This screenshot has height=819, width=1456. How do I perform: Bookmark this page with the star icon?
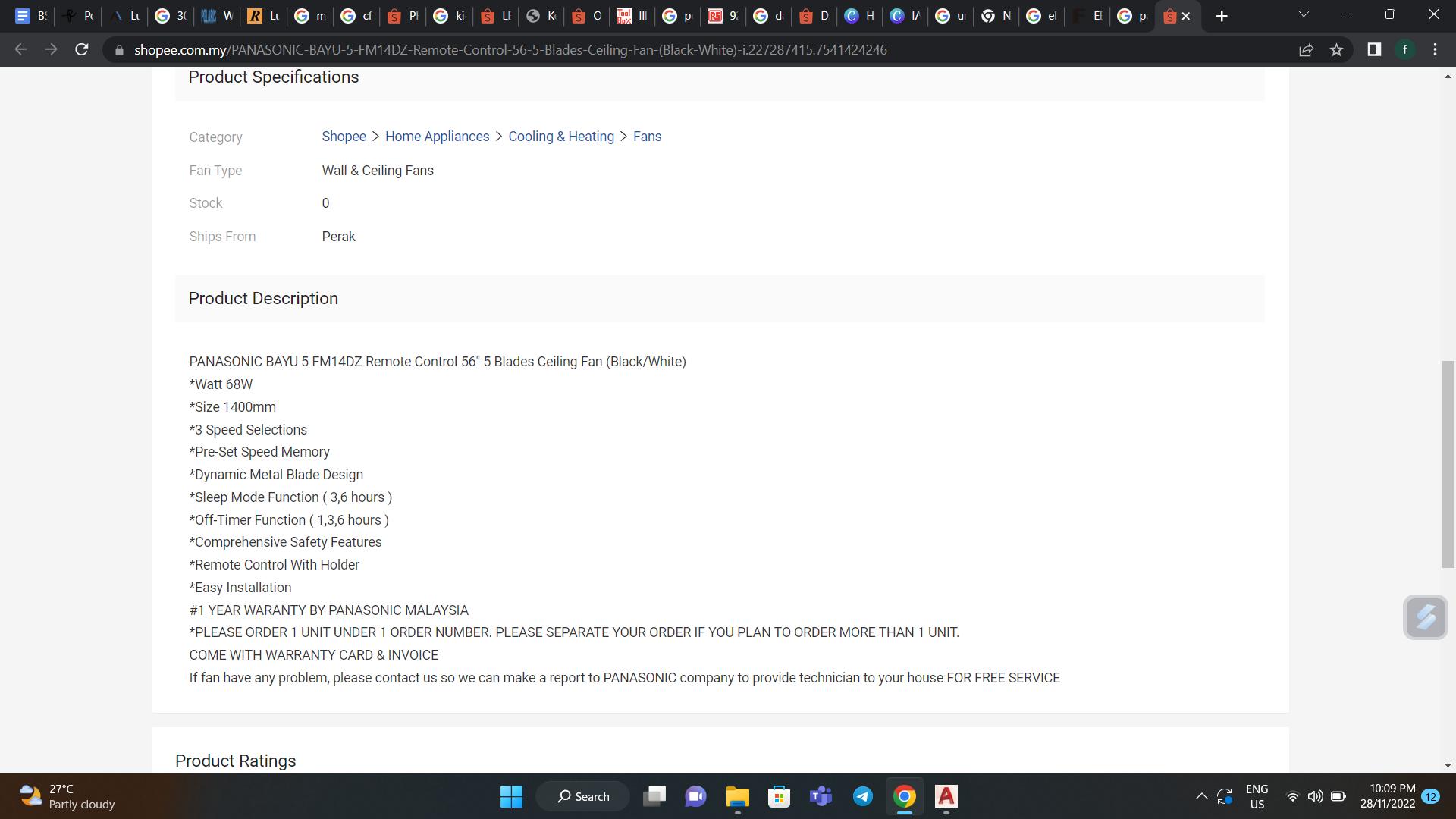pos(1336,50)
